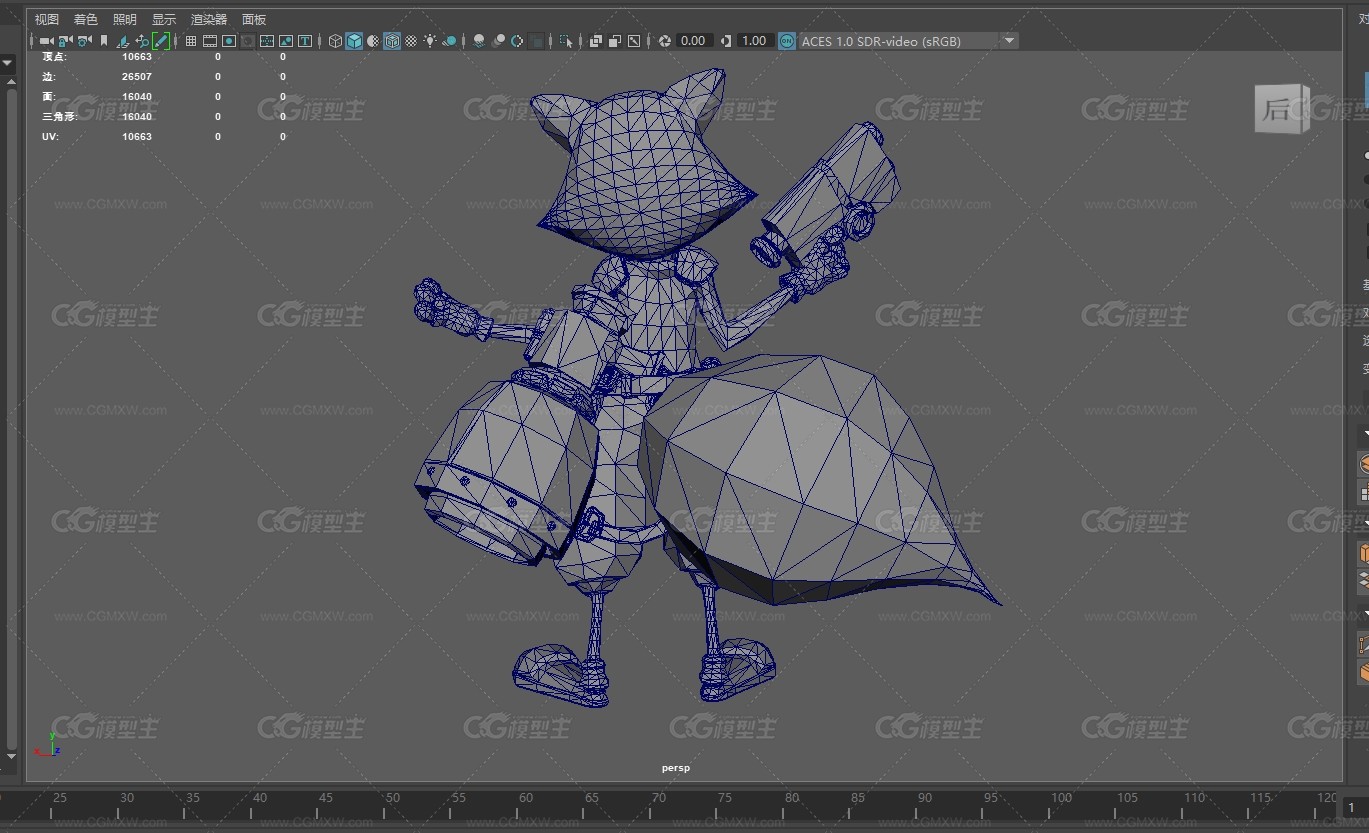Toggle the Safe Action icon

coord(286,41)
